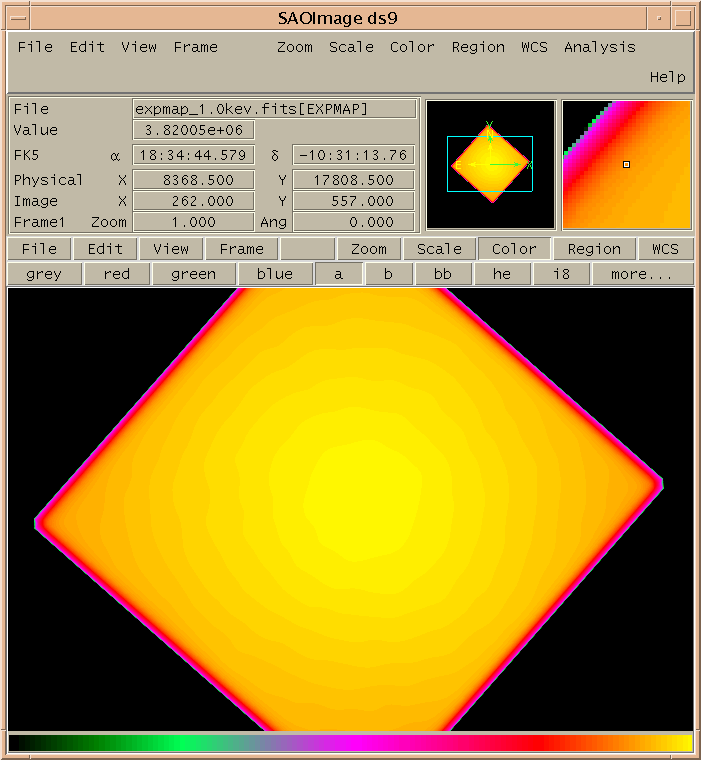Select the Color button in button bar
The height and width of the screenshot is (760, 701).
pyautogui.click(x=514, y=249)
